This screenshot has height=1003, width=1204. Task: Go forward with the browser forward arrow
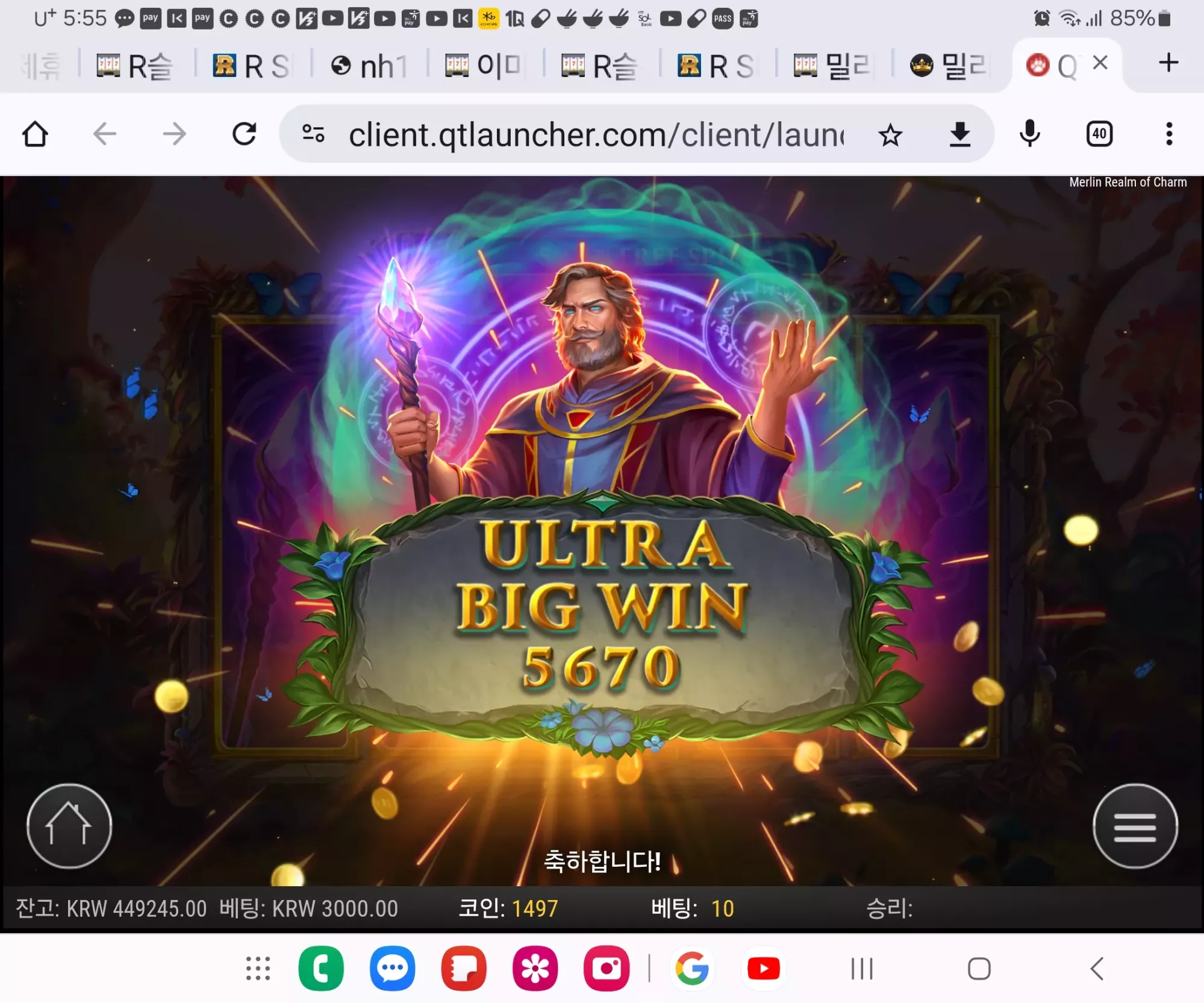point(175,134)
